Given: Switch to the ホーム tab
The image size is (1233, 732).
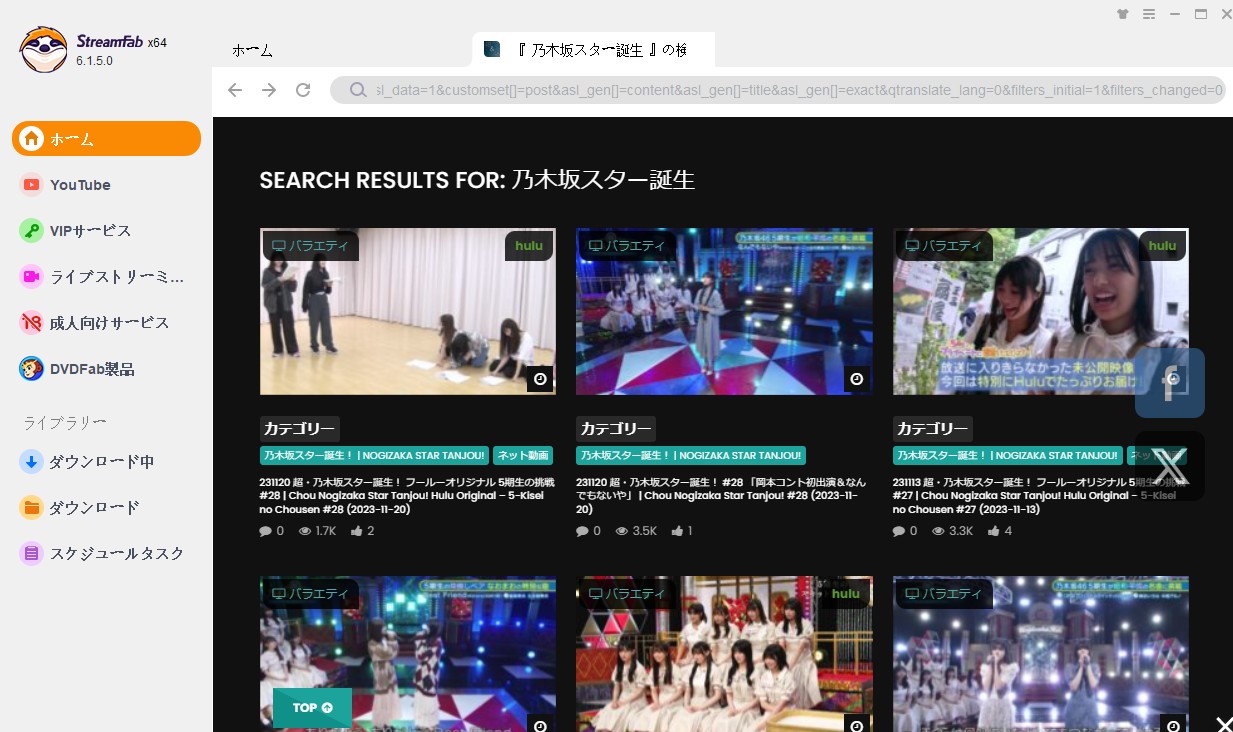Looking at the screenshot, I should click(x=252, y=50).
